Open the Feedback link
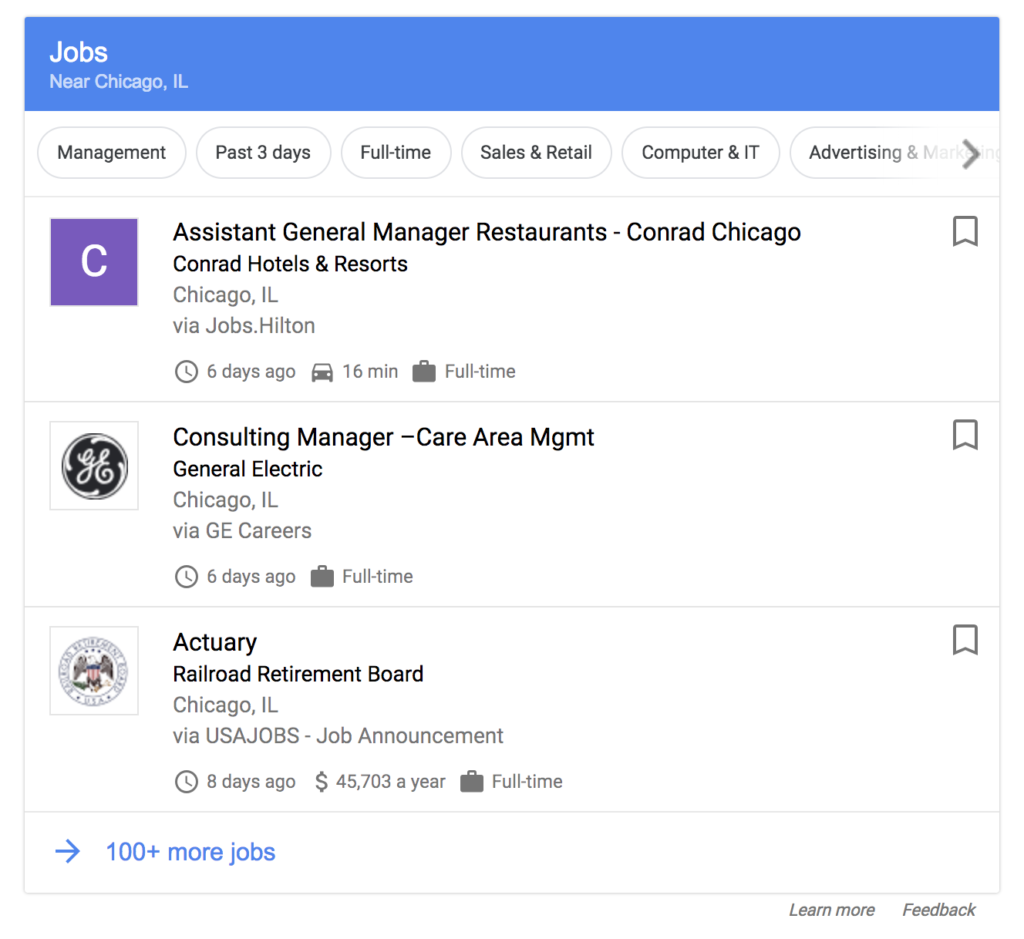The height and width of the screenshot is (939, 1024). 938,910
